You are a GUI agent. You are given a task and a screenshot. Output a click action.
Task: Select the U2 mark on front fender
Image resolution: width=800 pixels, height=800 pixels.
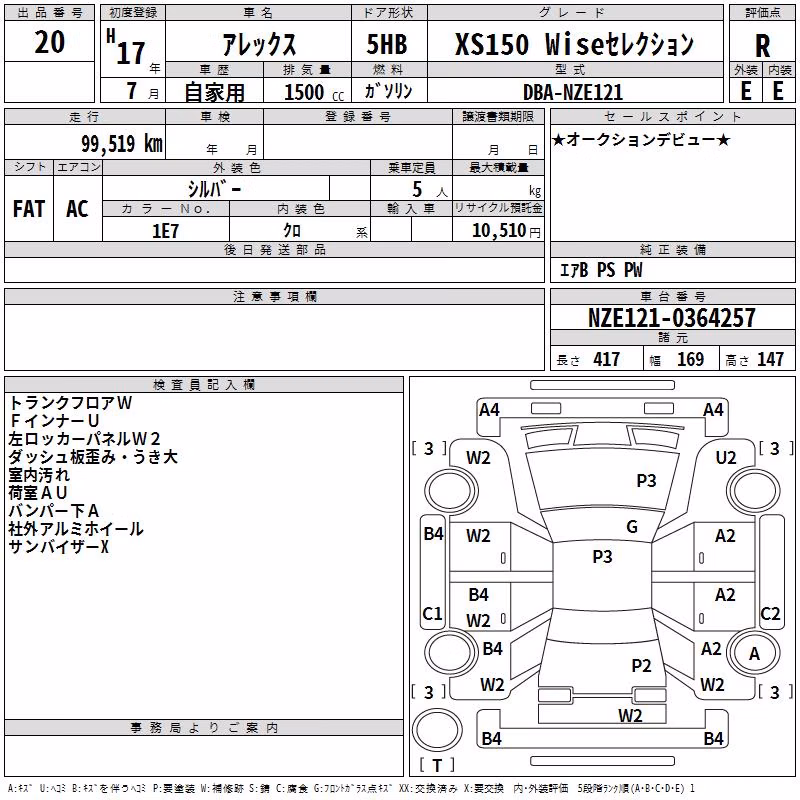click(x=726, y=458)
